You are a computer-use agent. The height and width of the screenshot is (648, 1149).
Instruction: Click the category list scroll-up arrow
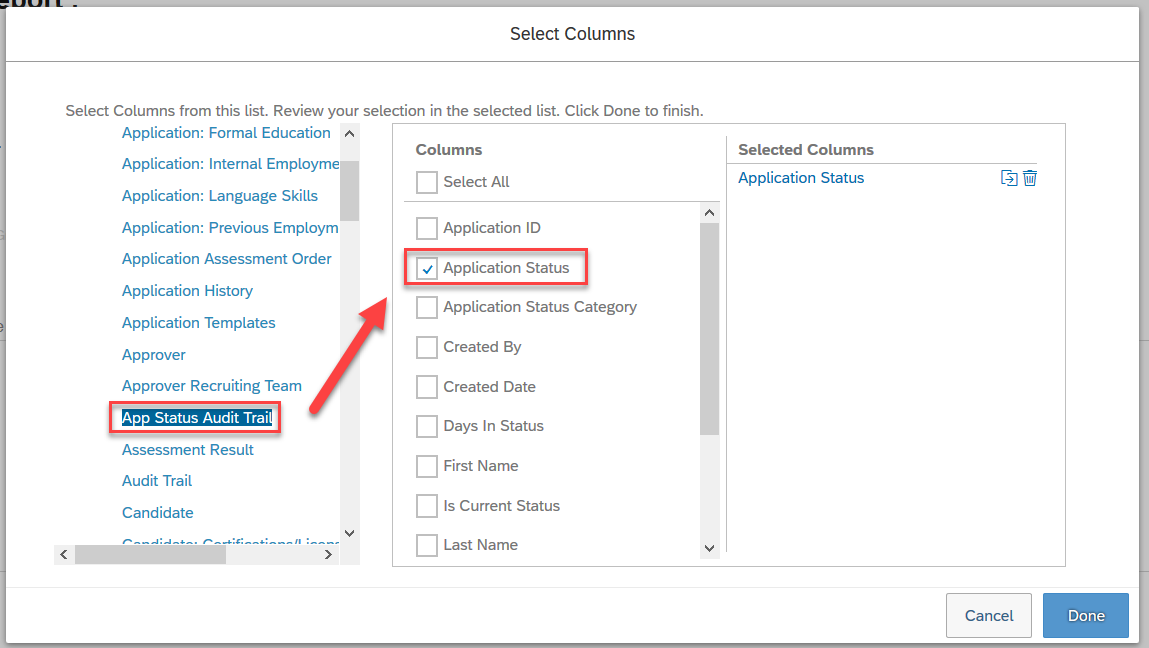[x=350, y=133]
